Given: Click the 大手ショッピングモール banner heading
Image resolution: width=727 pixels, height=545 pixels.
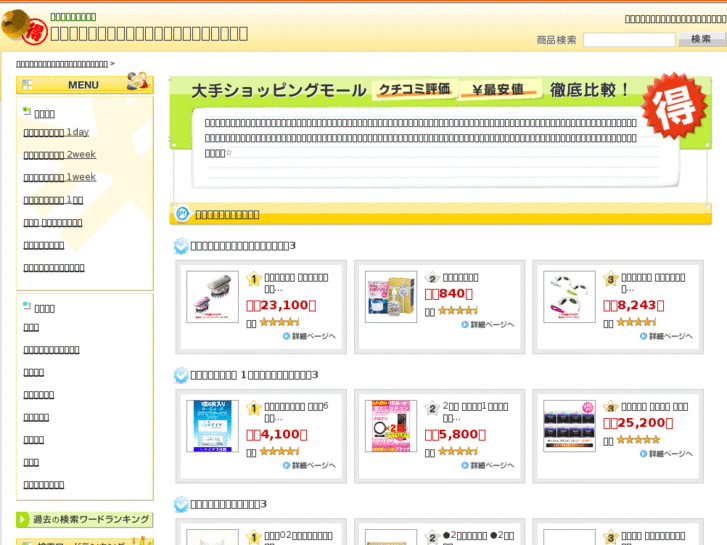Looking at the screenshot, I should (279, 90).
